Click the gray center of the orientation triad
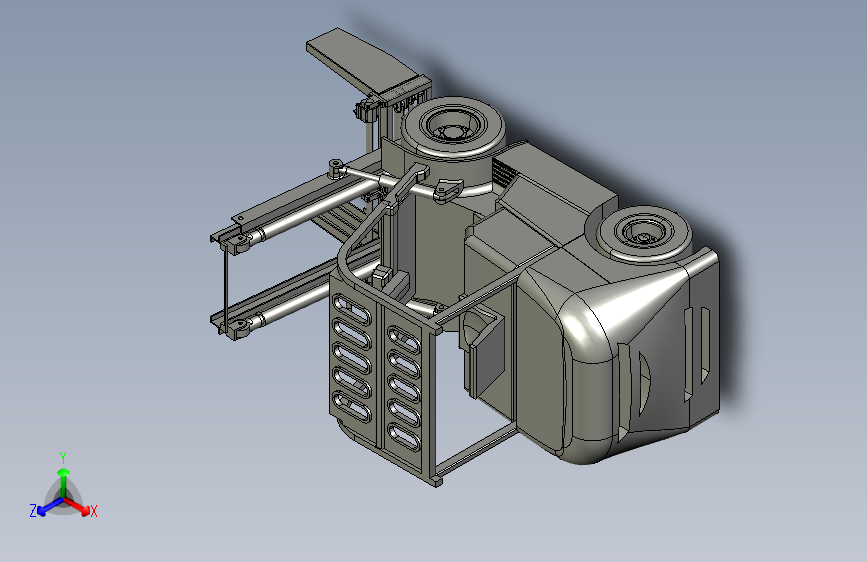 (64, 499)
